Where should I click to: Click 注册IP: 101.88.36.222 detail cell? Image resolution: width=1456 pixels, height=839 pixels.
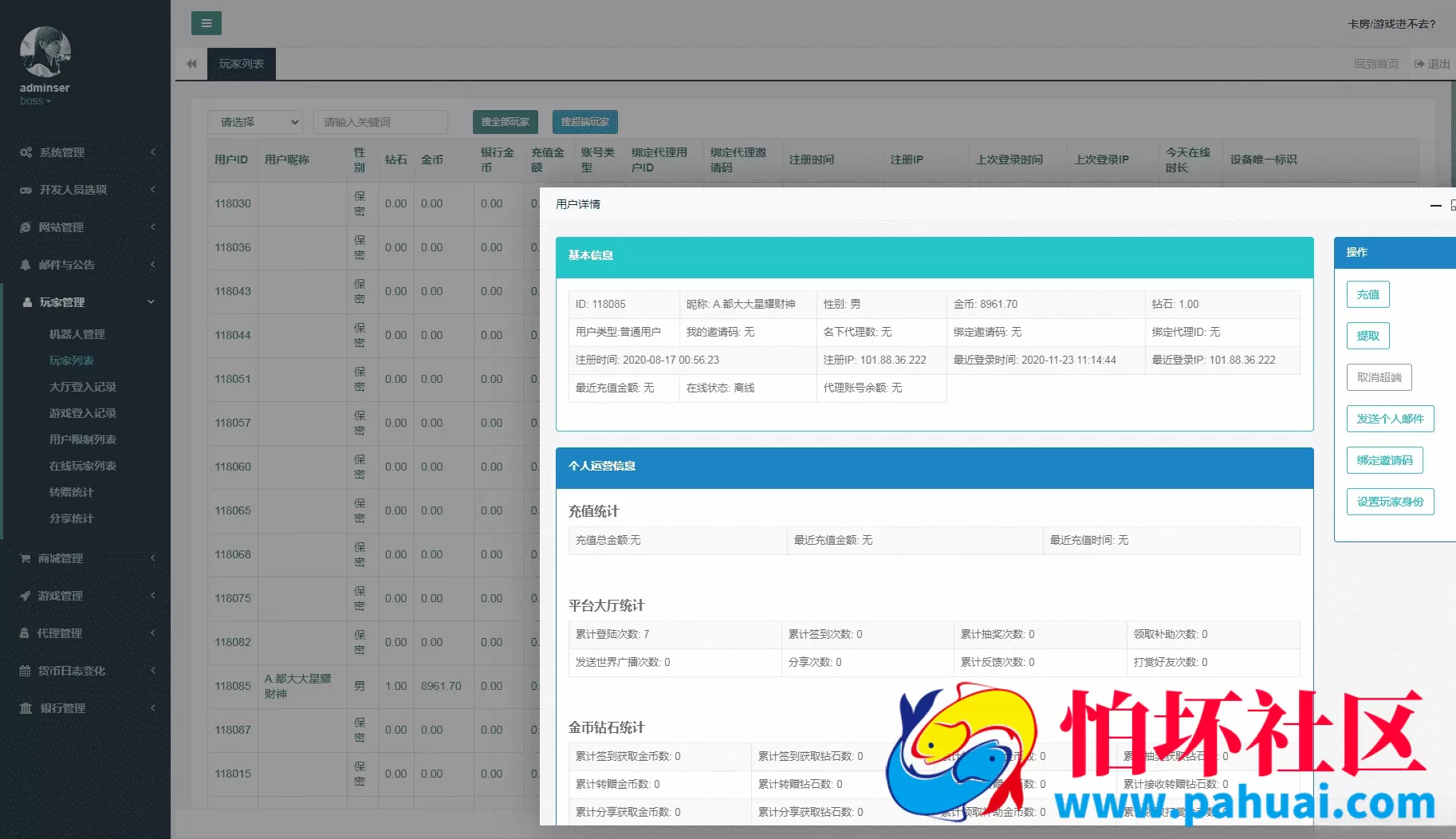882,360
